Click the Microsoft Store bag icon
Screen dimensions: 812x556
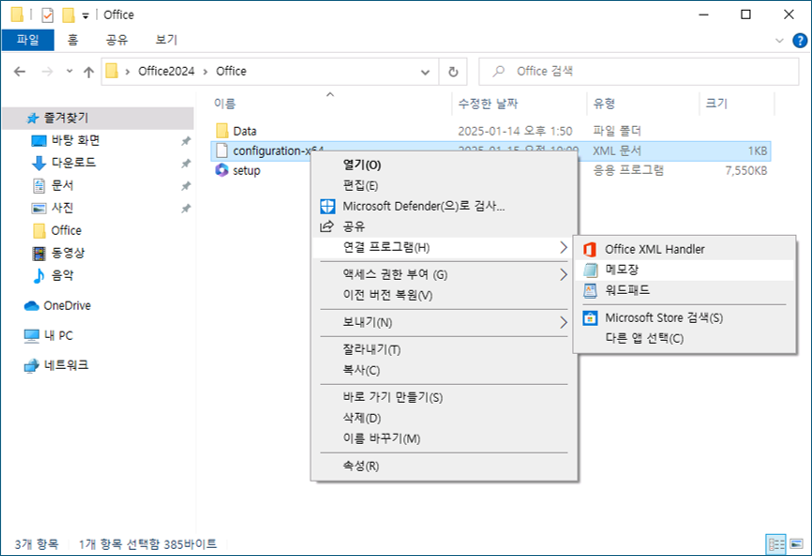pyautogui.click(x=590, y=318)
